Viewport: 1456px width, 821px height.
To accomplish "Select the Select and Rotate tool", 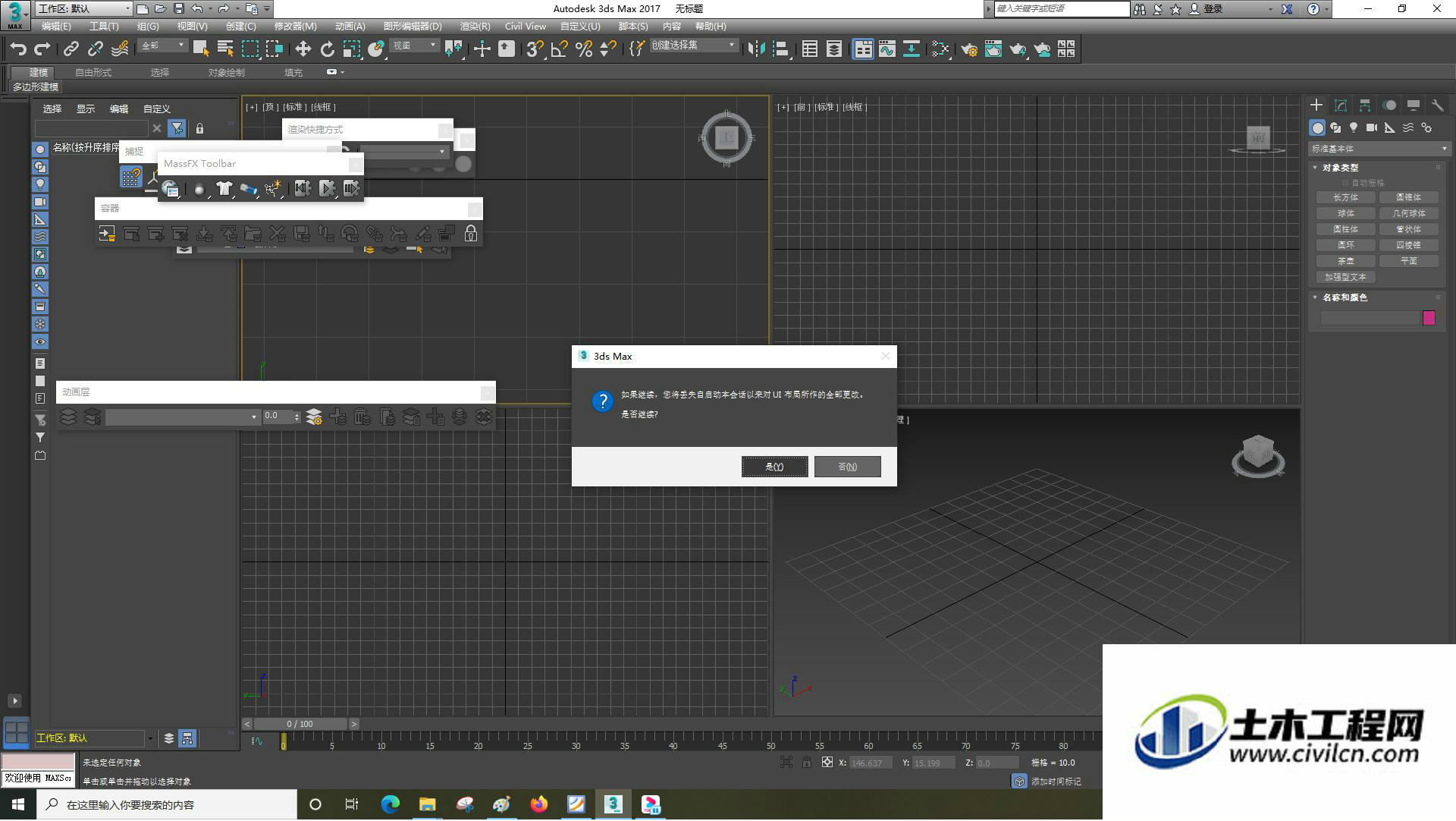I will pos(327,49).
